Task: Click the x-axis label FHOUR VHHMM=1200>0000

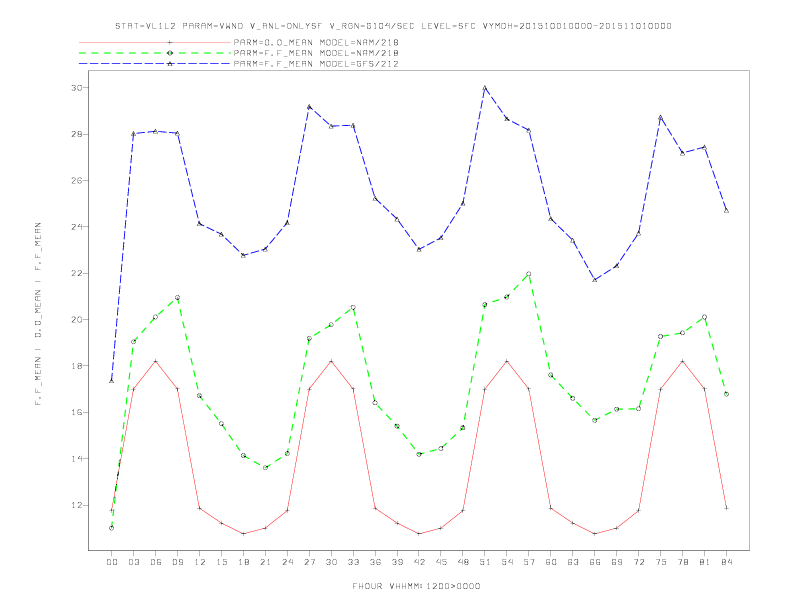Action: point(416,586)
